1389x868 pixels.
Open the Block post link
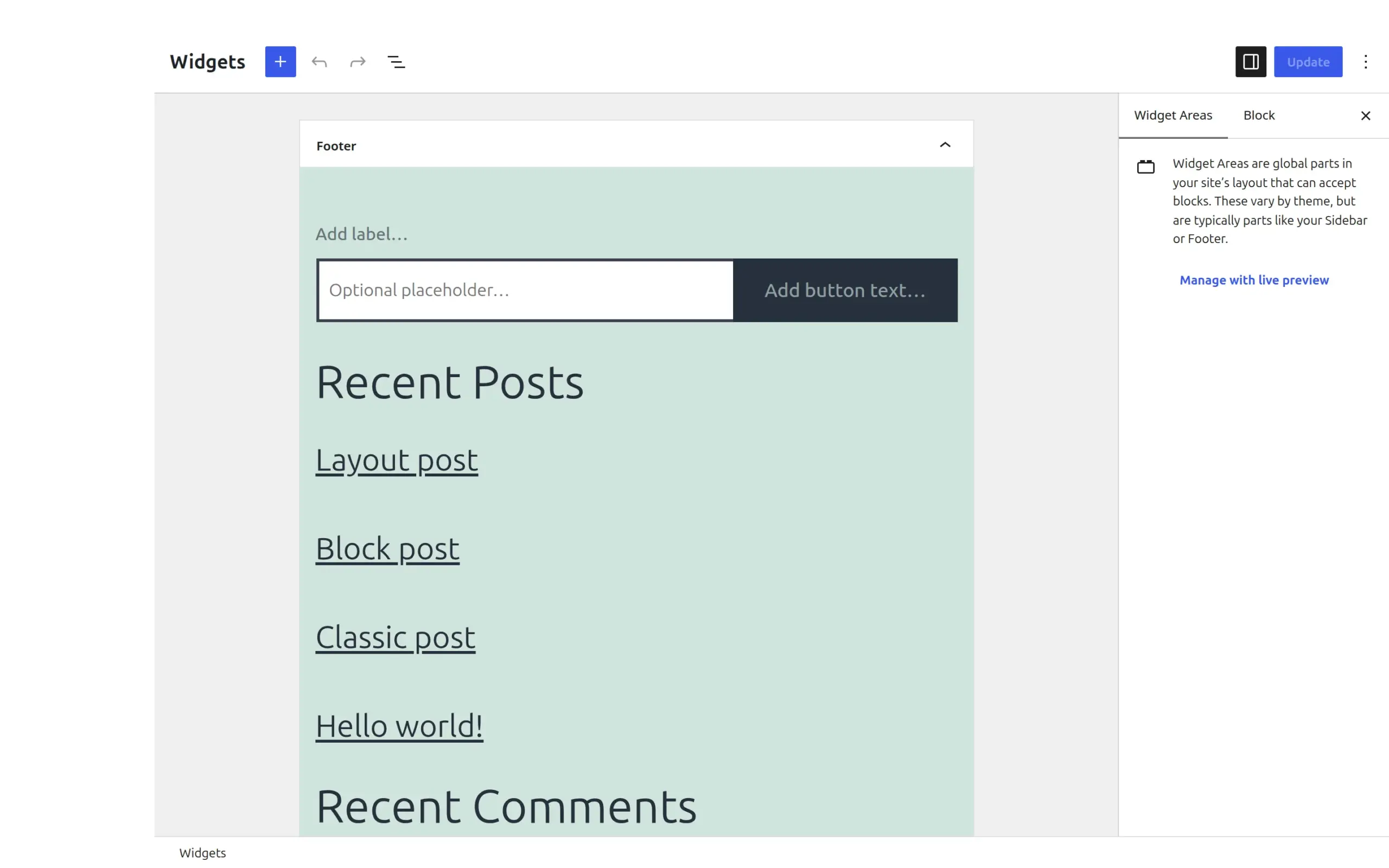point(387,549)
